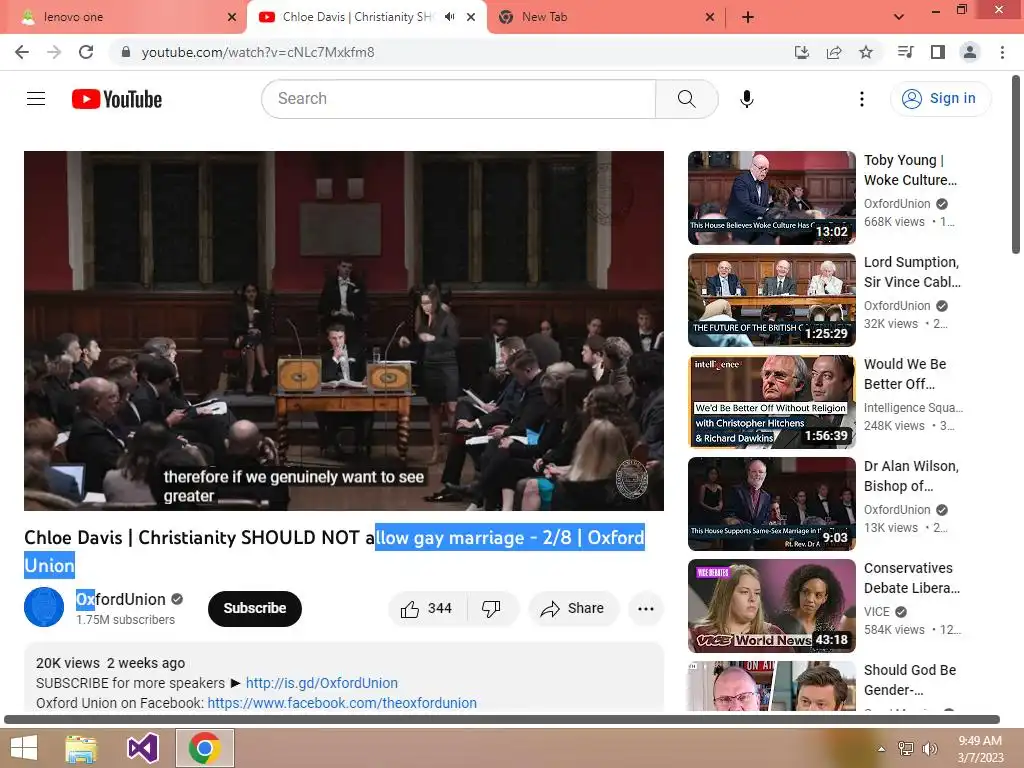Open more actions ellipsis below video

coord(645,608)
